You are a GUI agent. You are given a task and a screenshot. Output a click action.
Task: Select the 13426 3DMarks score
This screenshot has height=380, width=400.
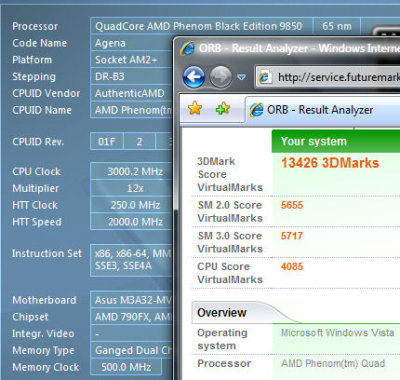330,163
